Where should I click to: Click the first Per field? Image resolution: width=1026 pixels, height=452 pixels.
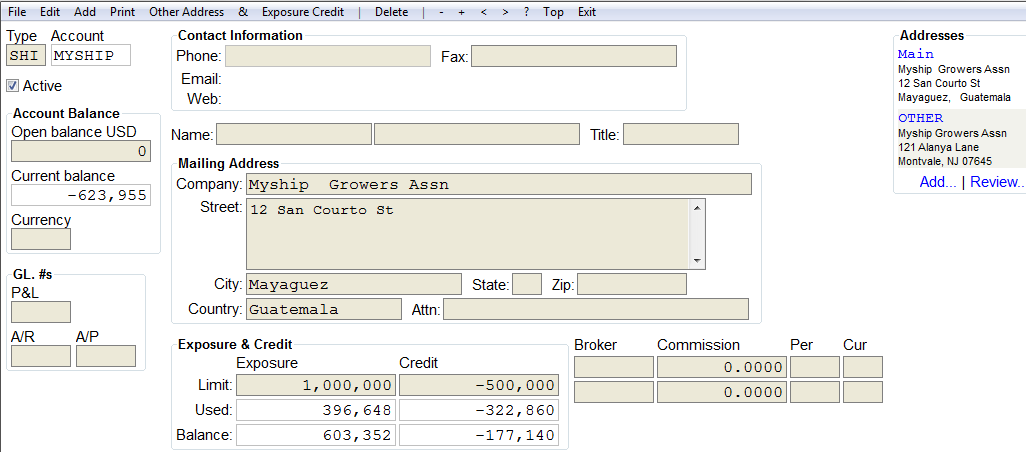coord(815,367)
